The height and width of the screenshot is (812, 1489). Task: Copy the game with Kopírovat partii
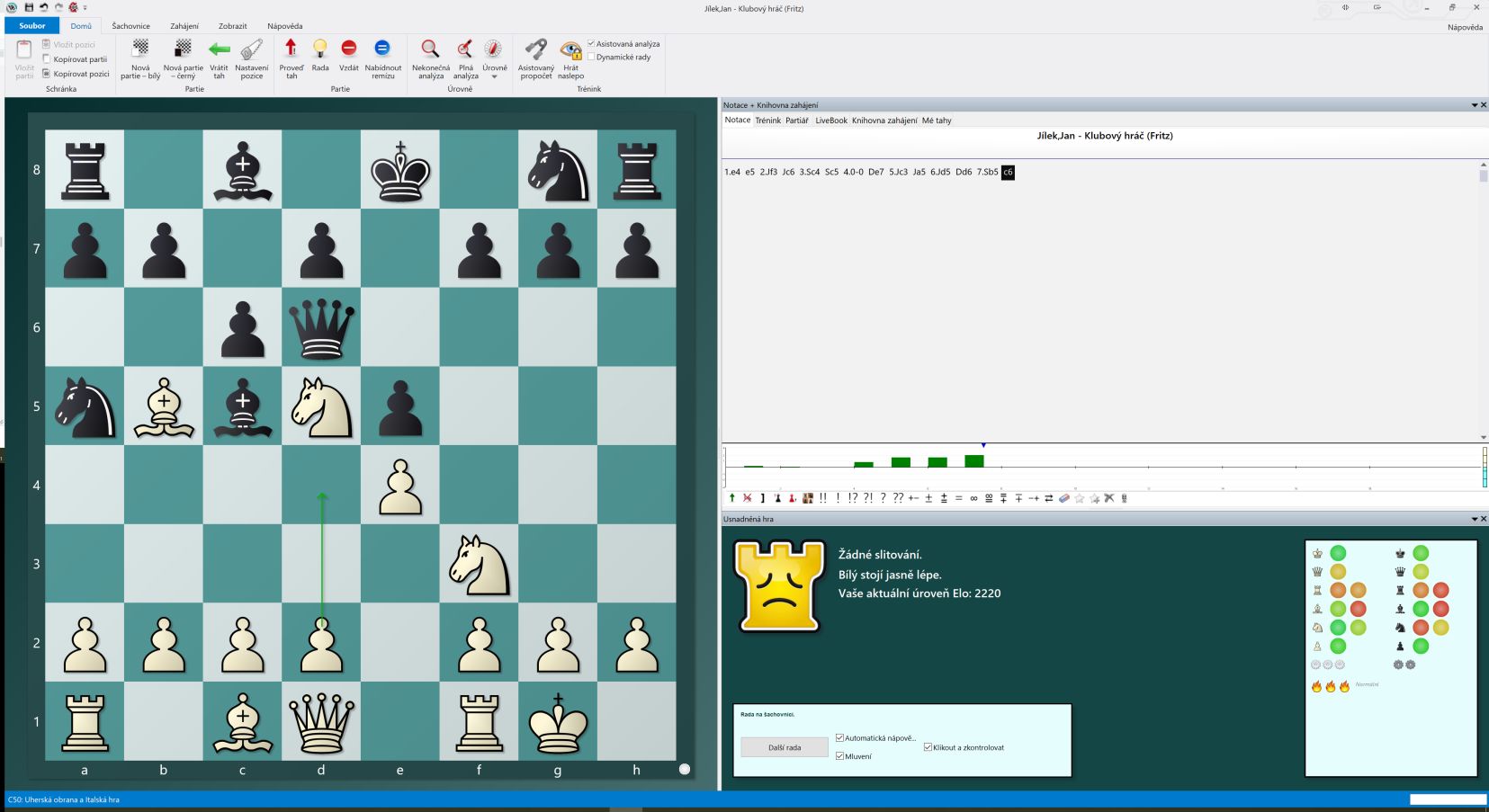(76, 59)
